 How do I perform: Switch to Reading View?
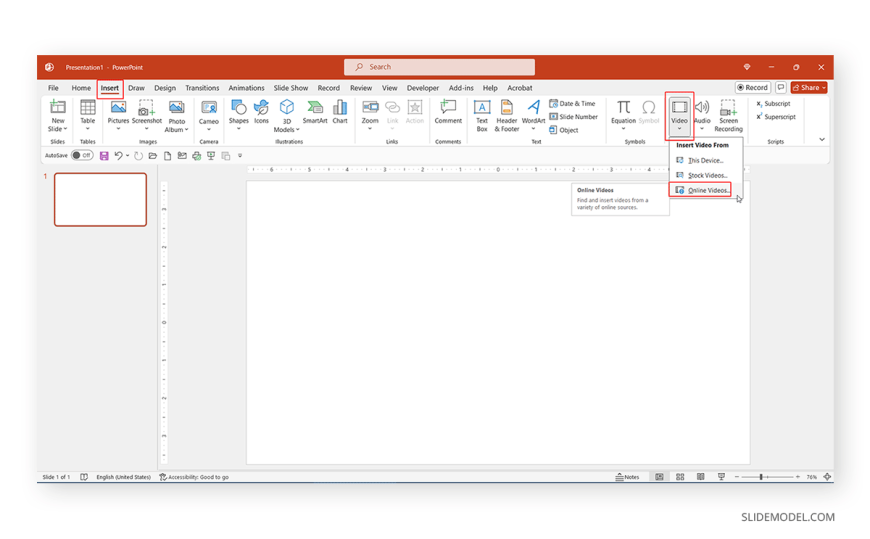(x=701, y=477)
